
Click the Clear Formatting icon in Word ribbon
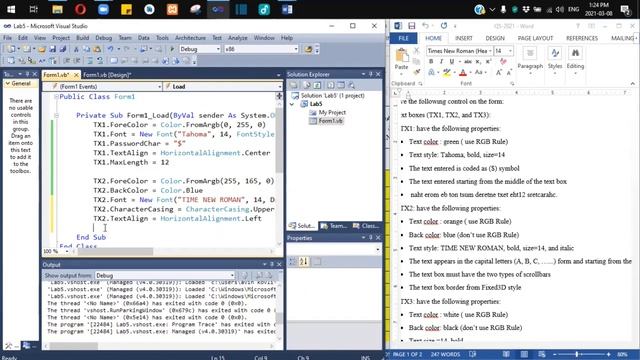click(503, 62)
